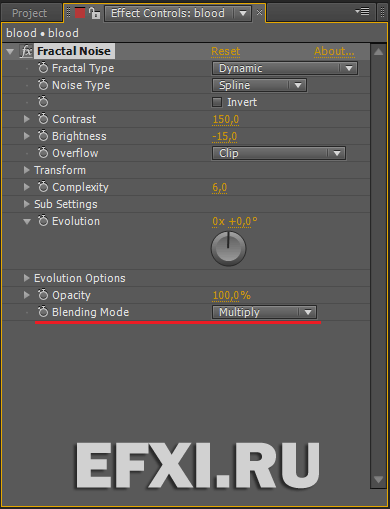Open the Effect Controls panel dropdown arrow
Viewport: 390px width, 509px height.
(x=243, y=13)
